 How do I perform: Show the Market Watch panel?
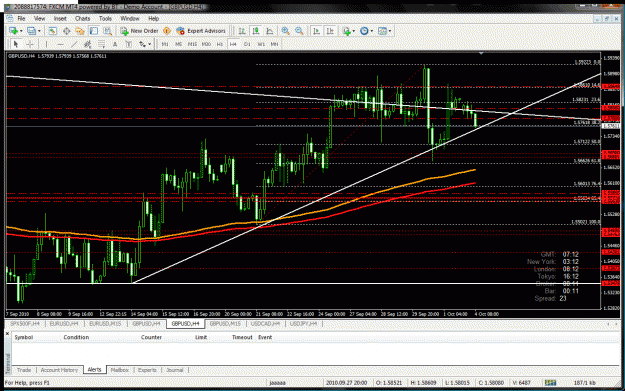[x=52, y=31]
